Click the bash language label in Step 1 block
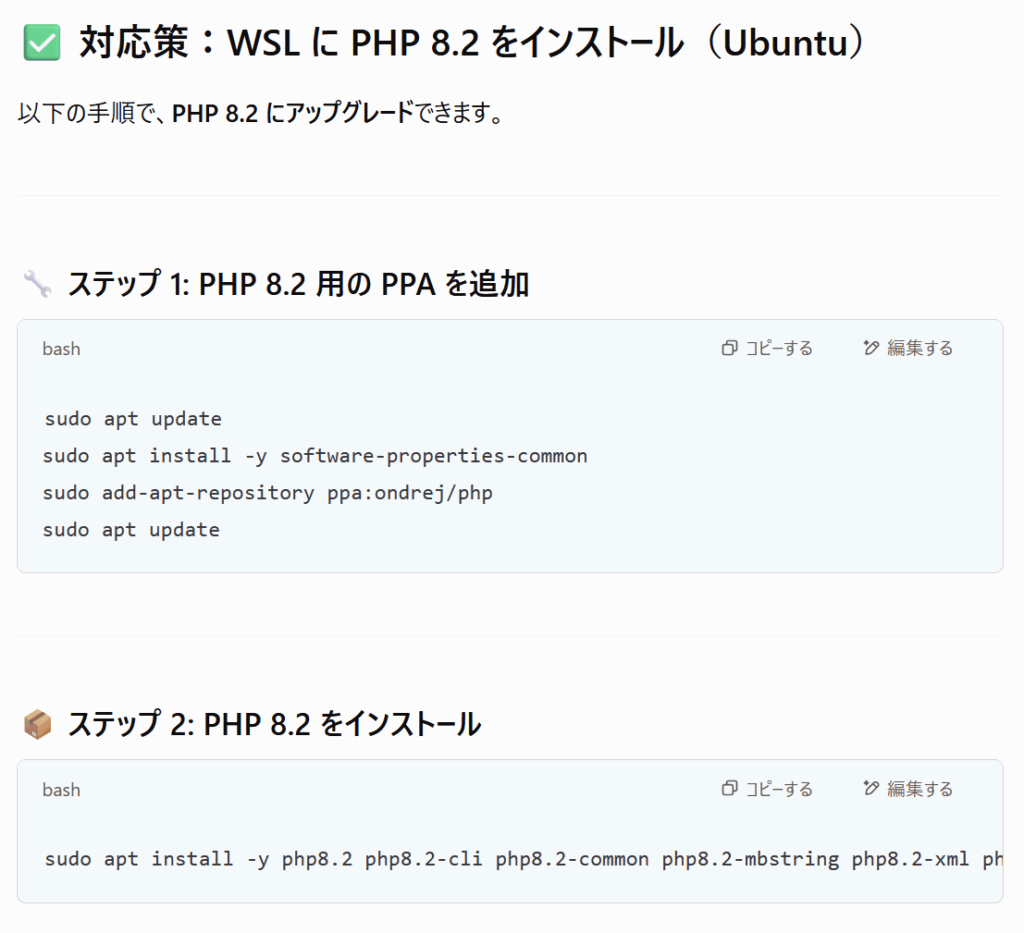This screenshot has height=933, width=1024. tap(61, 349)
